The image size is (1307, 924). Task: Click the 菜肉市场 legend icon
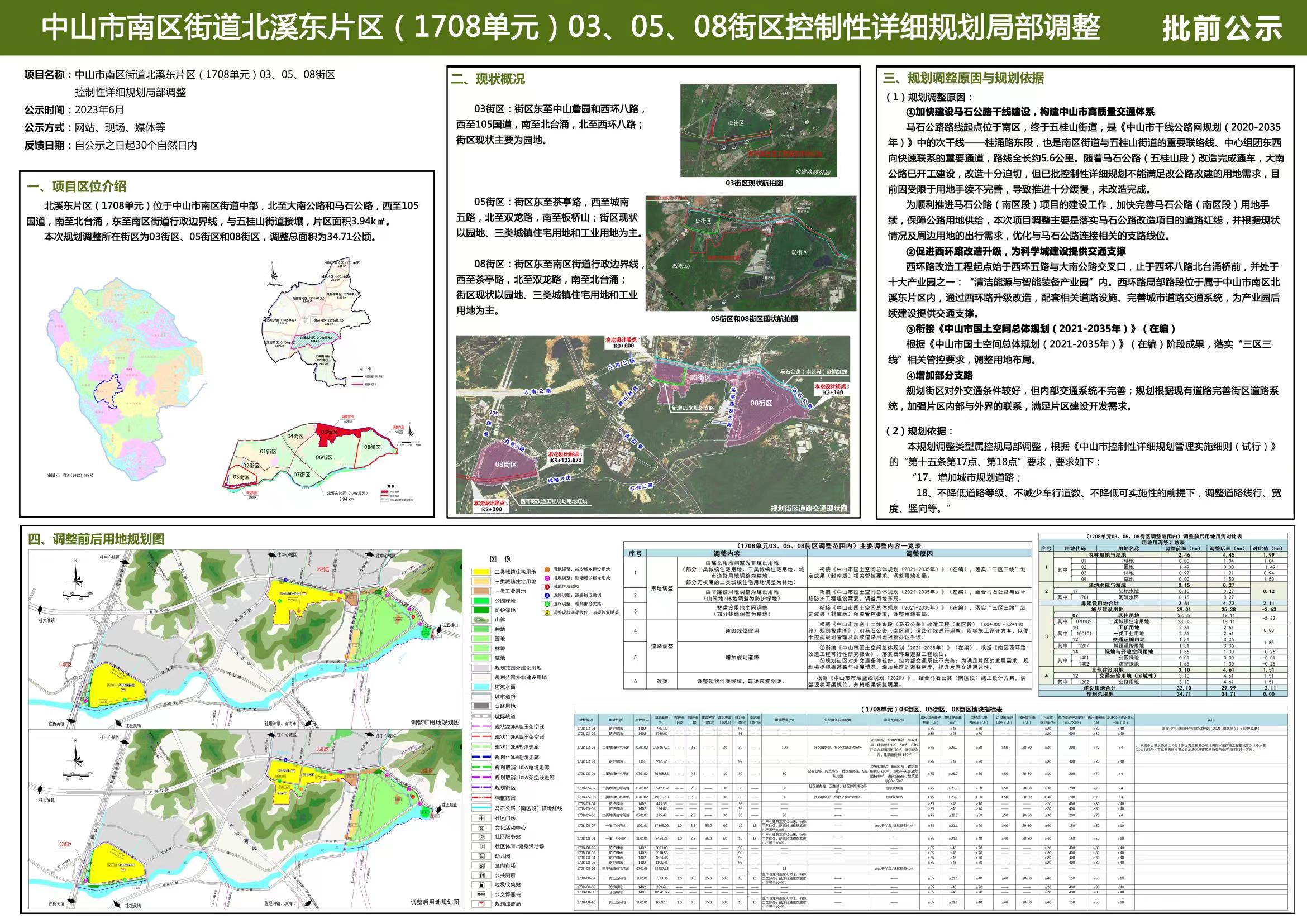(x=481, y=865)
